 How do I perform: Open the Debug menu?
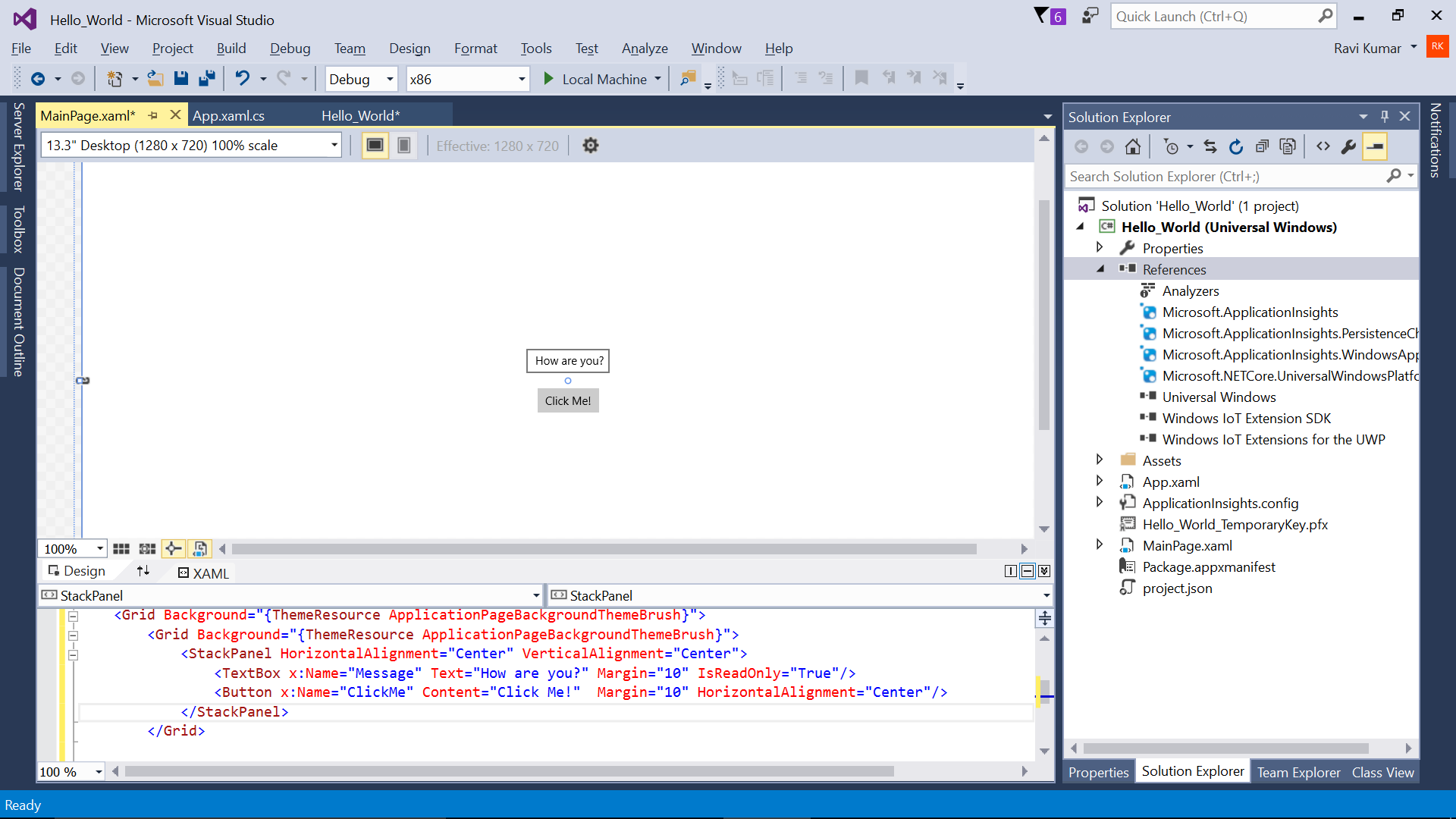(x=290, y=49)
